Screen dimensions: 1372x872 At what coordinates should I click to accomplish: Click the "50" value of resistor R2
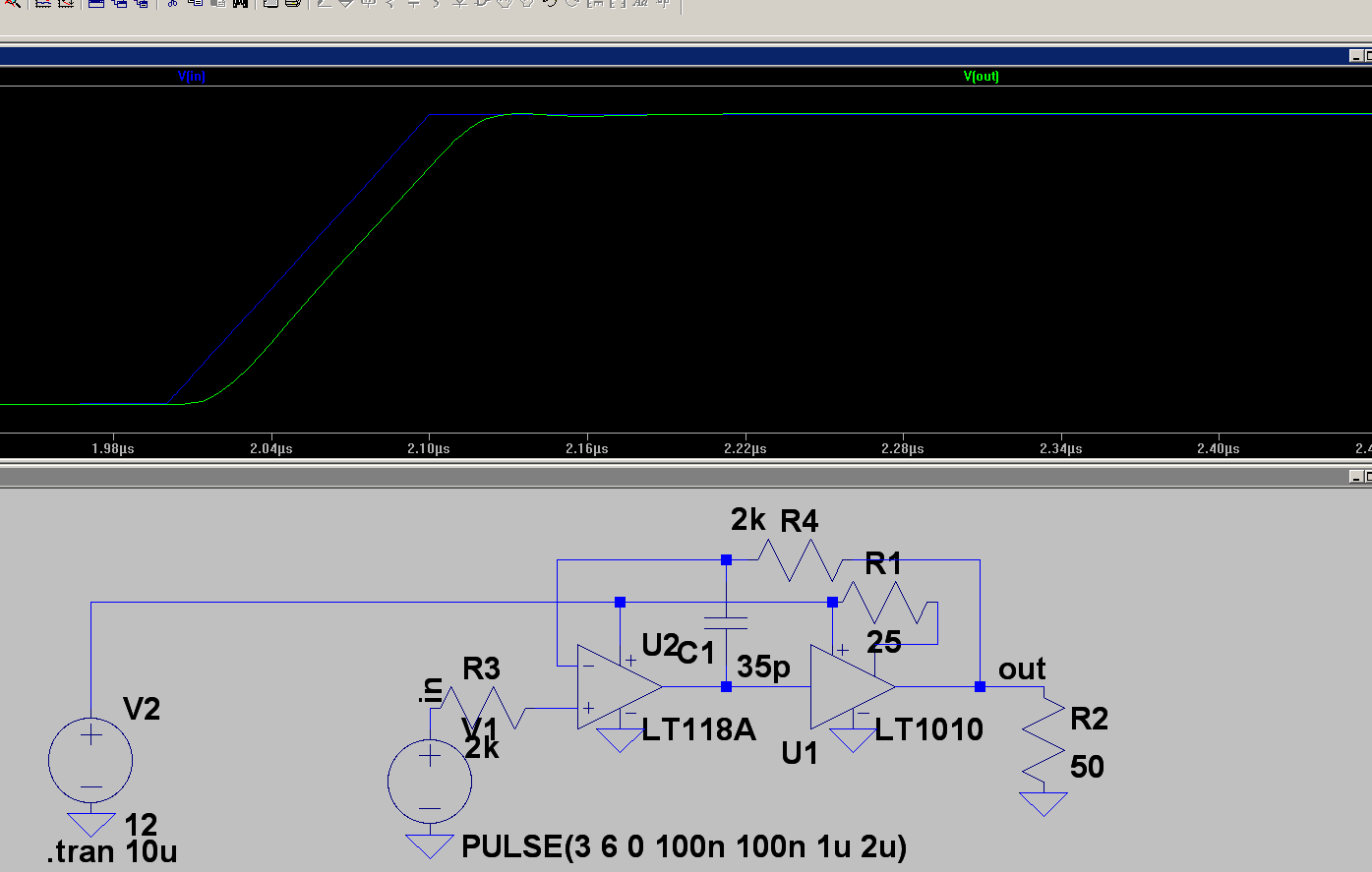point(1087,767)
